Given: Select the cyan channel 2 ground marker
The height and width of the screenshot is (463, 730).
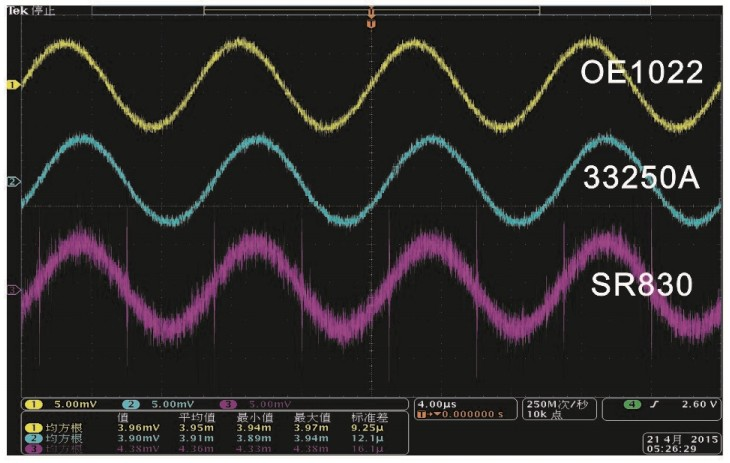Looking at the screenshot, I should [13, 182].
